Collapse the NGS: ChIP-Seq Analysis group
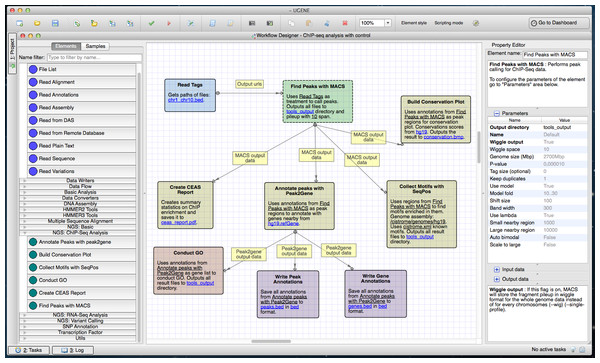 coord(78,233)
